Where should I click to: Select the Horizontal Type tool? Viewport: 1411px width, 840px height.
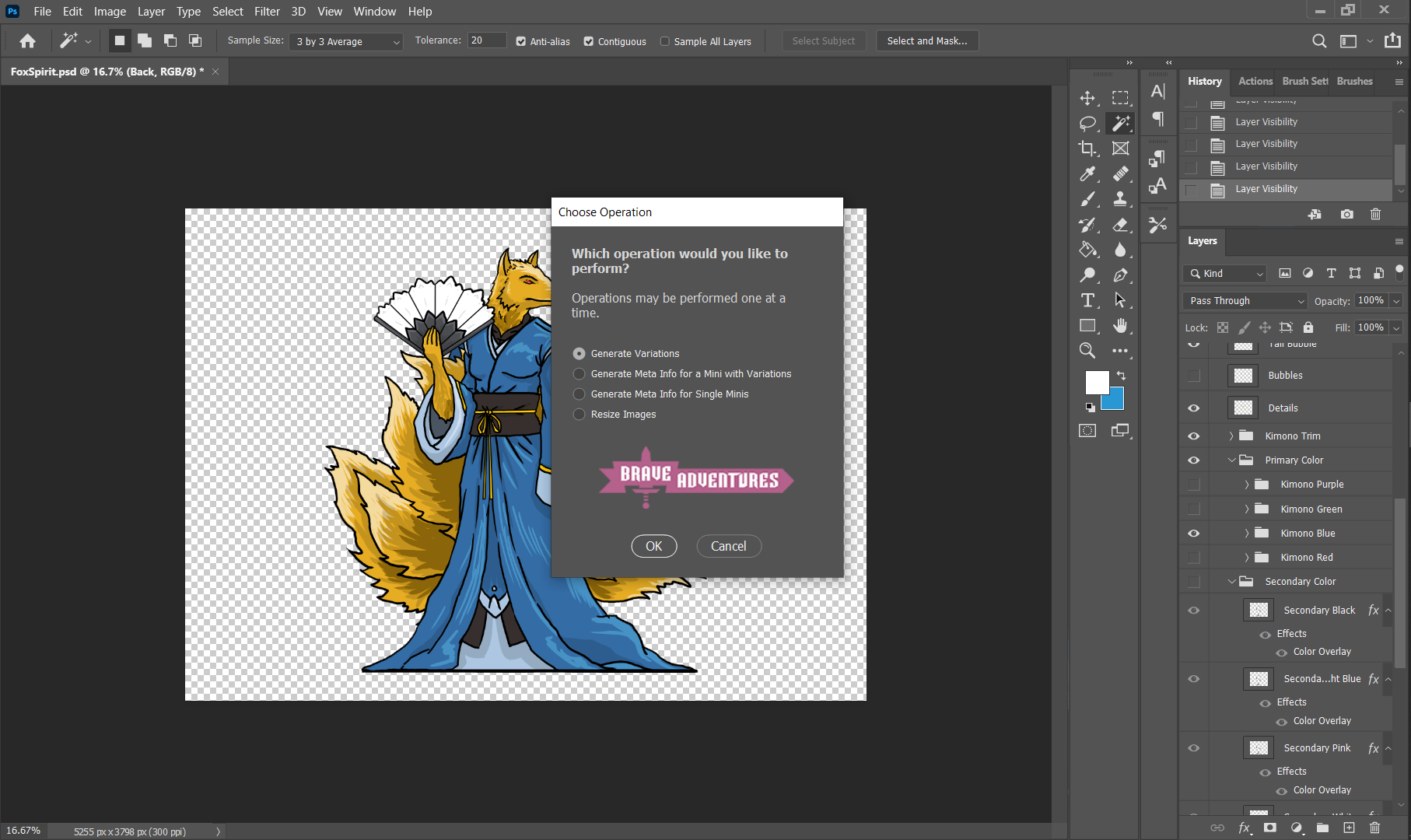click(x=1087, y=300)
